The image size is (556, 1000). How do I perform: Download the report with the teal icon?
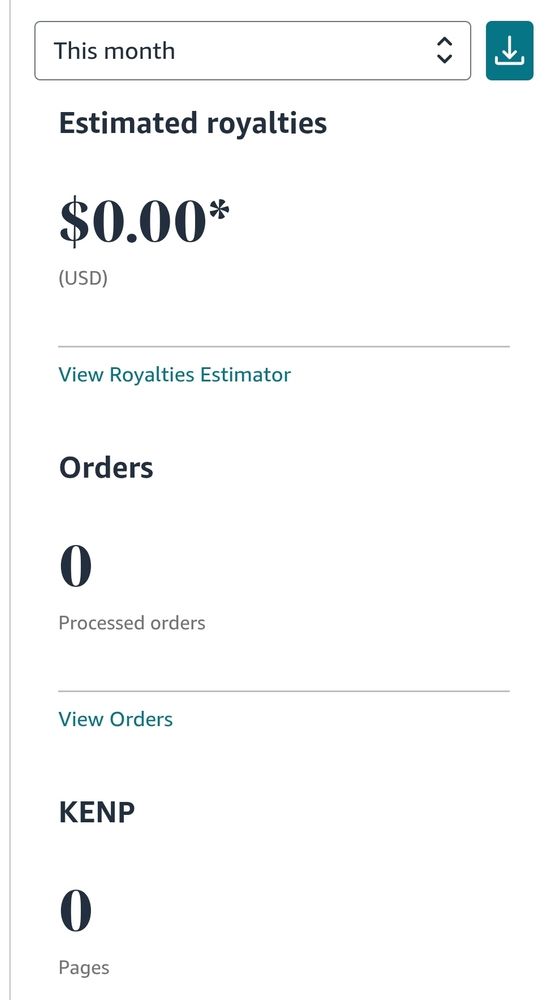tap(509, 50)
